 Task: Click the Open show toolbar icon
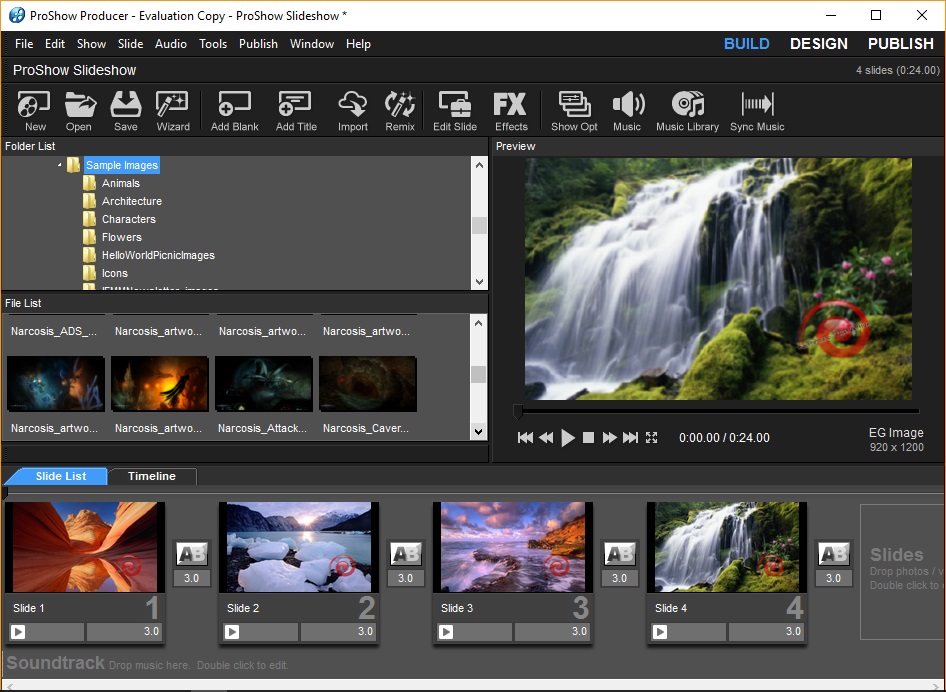[x=79, y=110]
